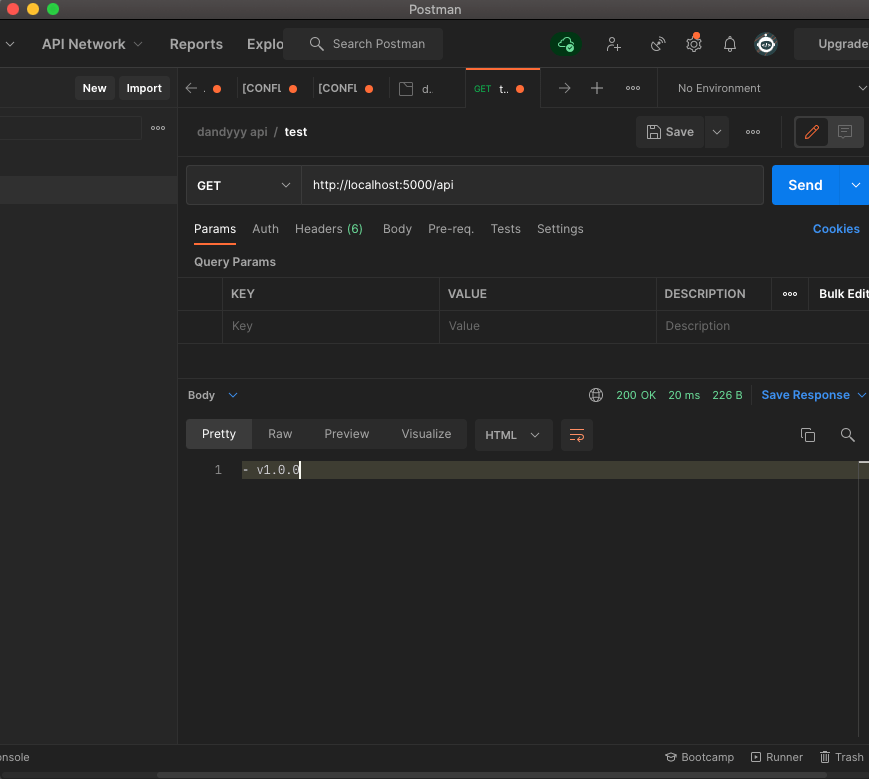The width and height of the screenshot is (869, 779).
Task: Toggle line wrap in response
Action: [x=577, y=435]
